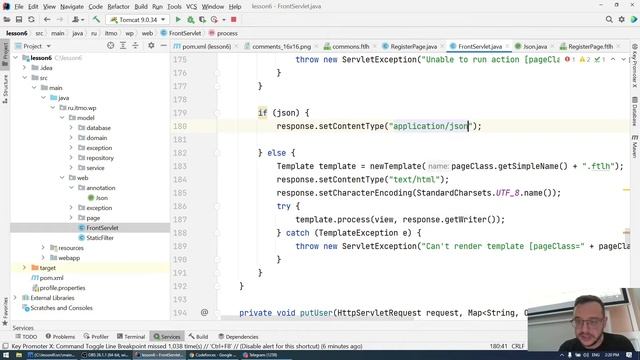Image resolution: width=640 pixels, height=360 pixels.
Task: Reload from disk with the sync icon
Action: click(x=31, y=20)
